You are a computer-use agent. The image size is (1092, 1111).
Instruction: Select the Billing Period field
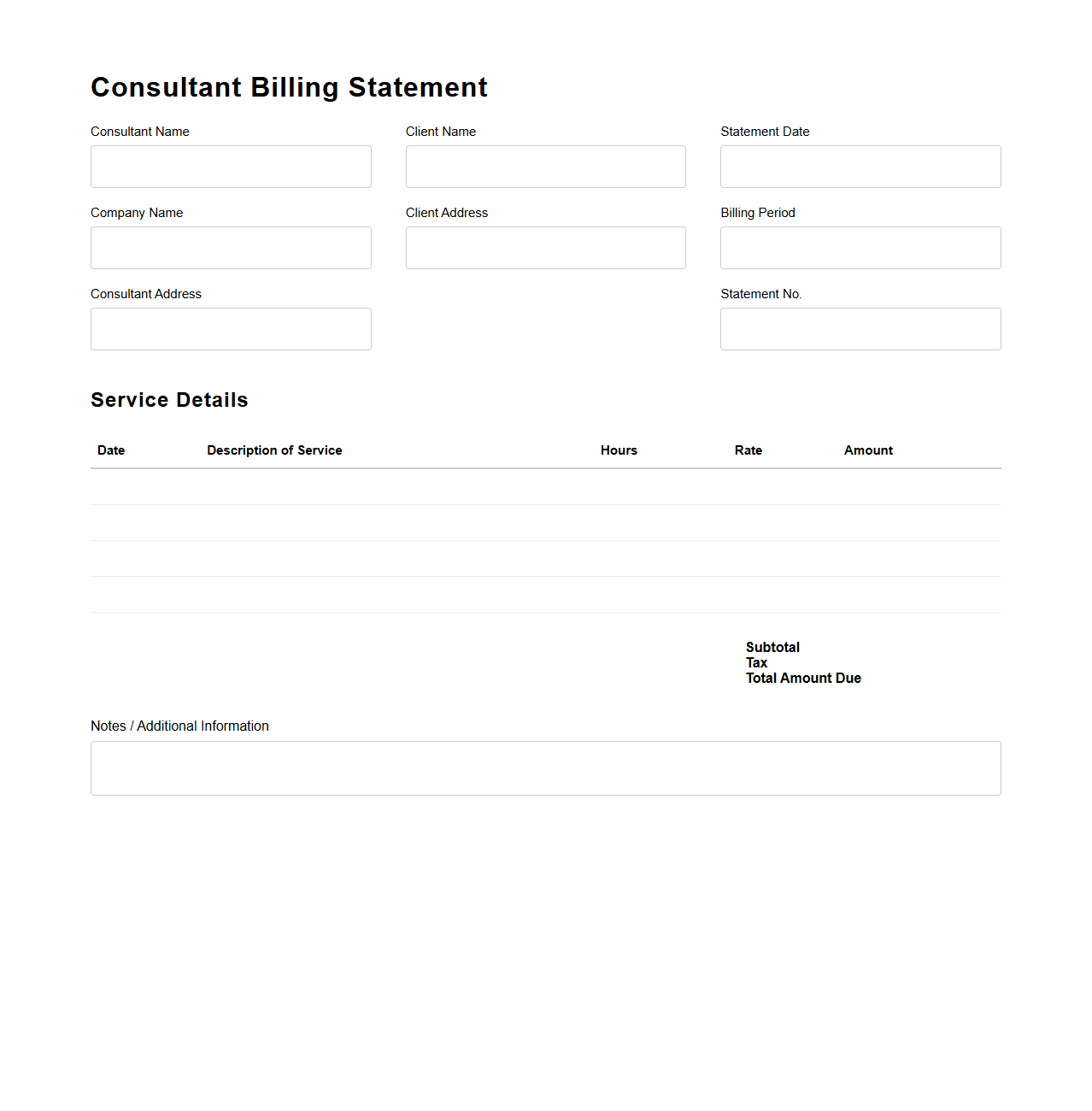tap(860, 247)
